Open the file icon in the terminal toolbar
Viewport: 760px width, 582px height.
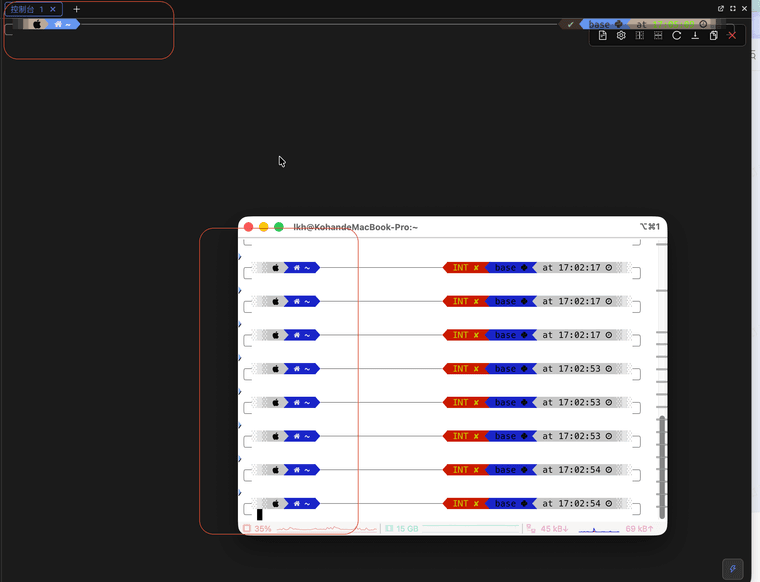pos(602,35)
